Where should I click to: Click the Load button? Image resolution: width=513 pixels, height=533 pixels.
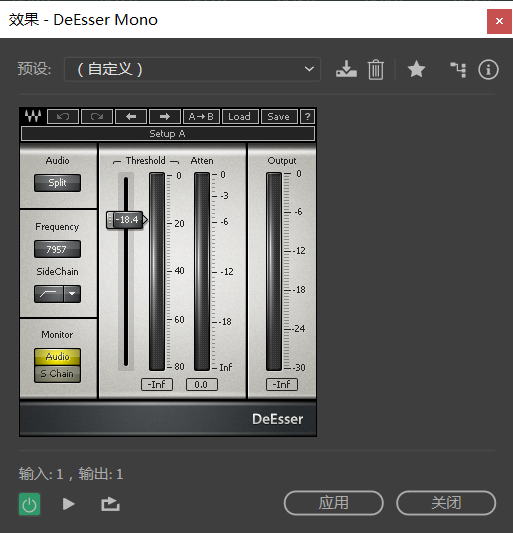click(240, 117)
